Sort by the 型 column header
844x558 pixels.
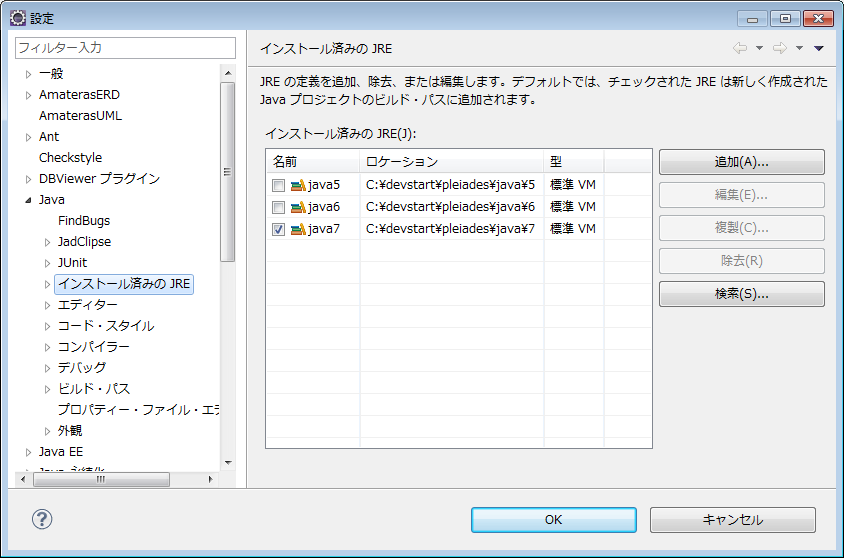pyautogui.click(x=574, y=161)
